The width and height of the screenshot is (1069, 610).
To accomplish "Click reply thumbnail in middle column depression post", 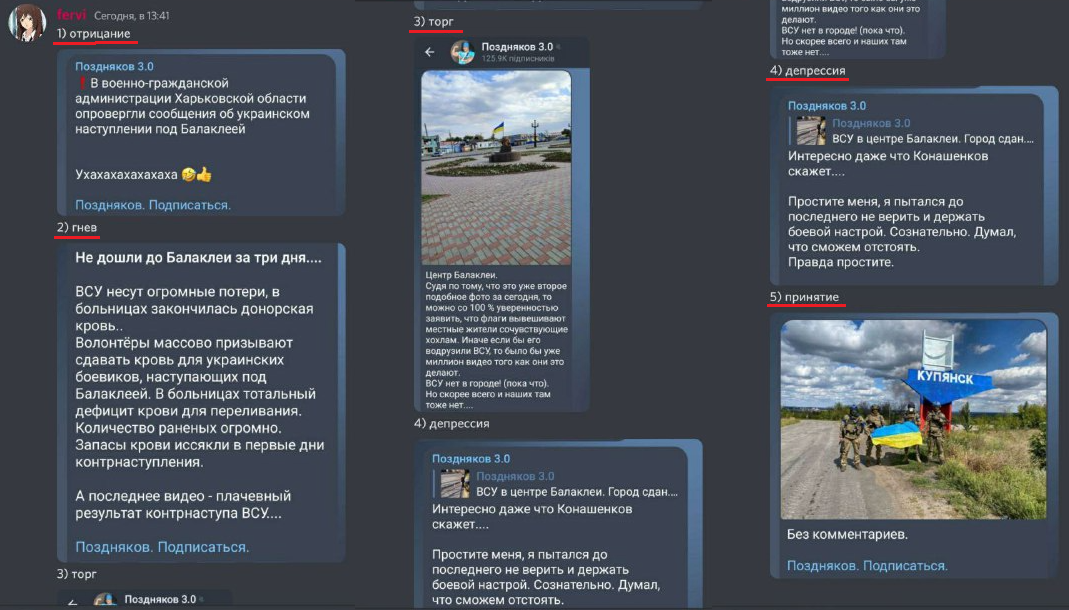I will tap(455, 484).
